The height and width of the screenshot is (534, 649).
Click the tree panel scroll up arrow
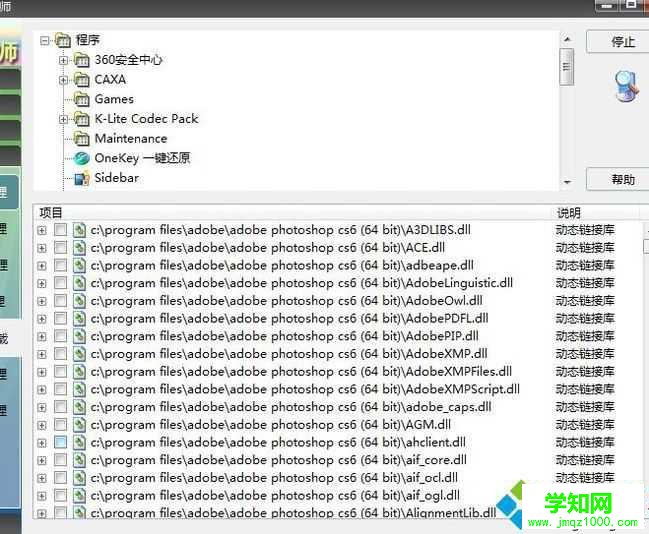click(567, 39)
